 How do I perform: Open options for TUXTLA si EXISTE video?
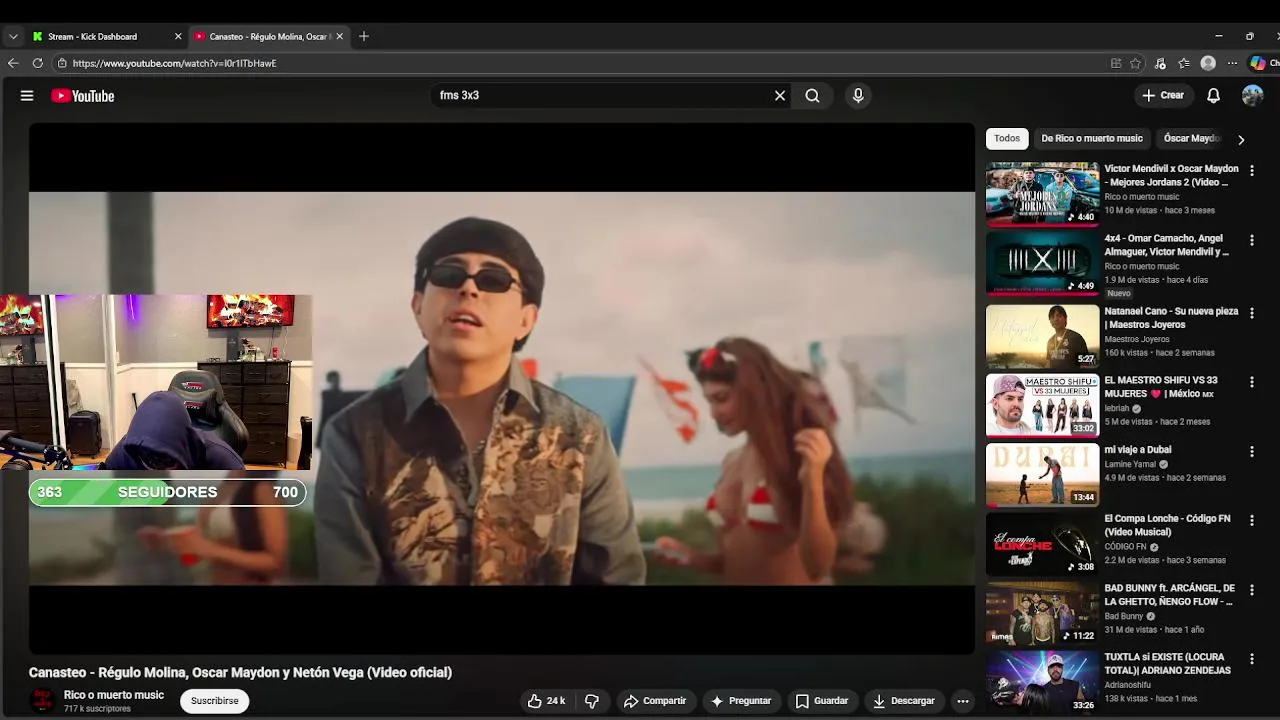(x=1251, y=659)
